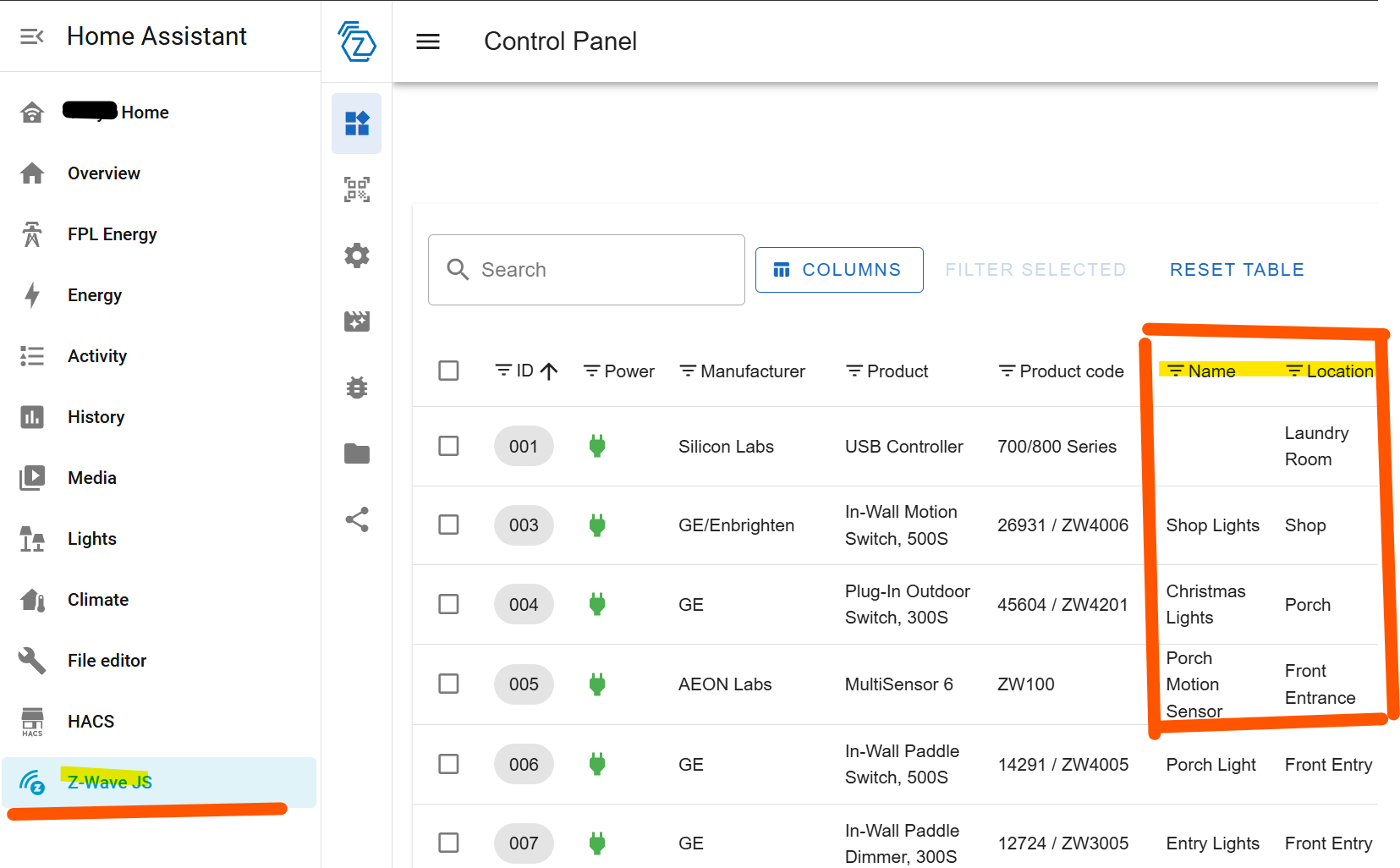Check the box for node 003
1400x868 pixels.
coord(448,525)
